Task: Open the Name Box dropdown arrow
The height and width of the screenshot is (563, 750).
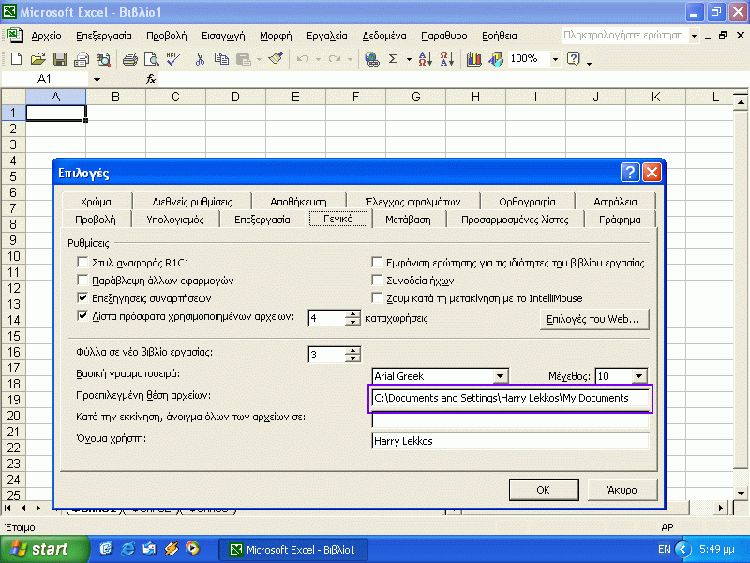Action: point(97,79)
